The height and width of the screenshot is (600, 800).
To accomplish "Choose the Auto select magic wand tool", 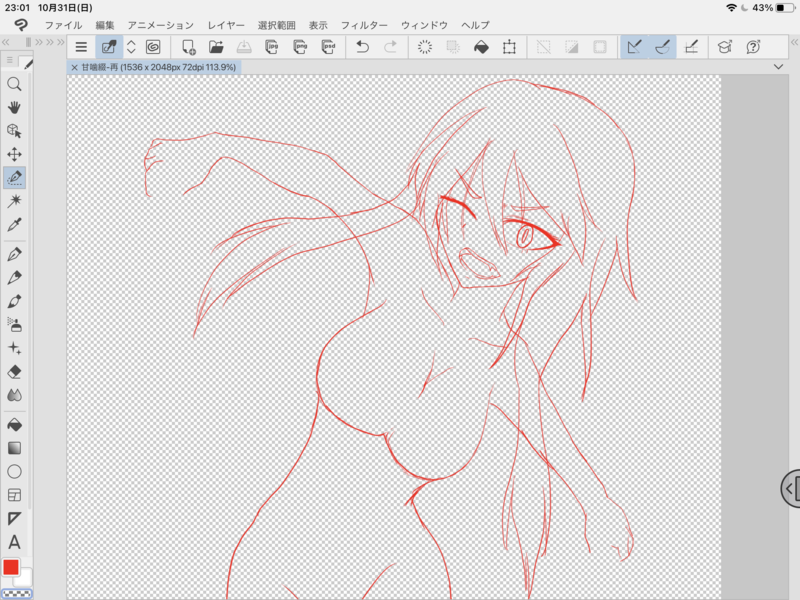I will (x=14, y=202).
